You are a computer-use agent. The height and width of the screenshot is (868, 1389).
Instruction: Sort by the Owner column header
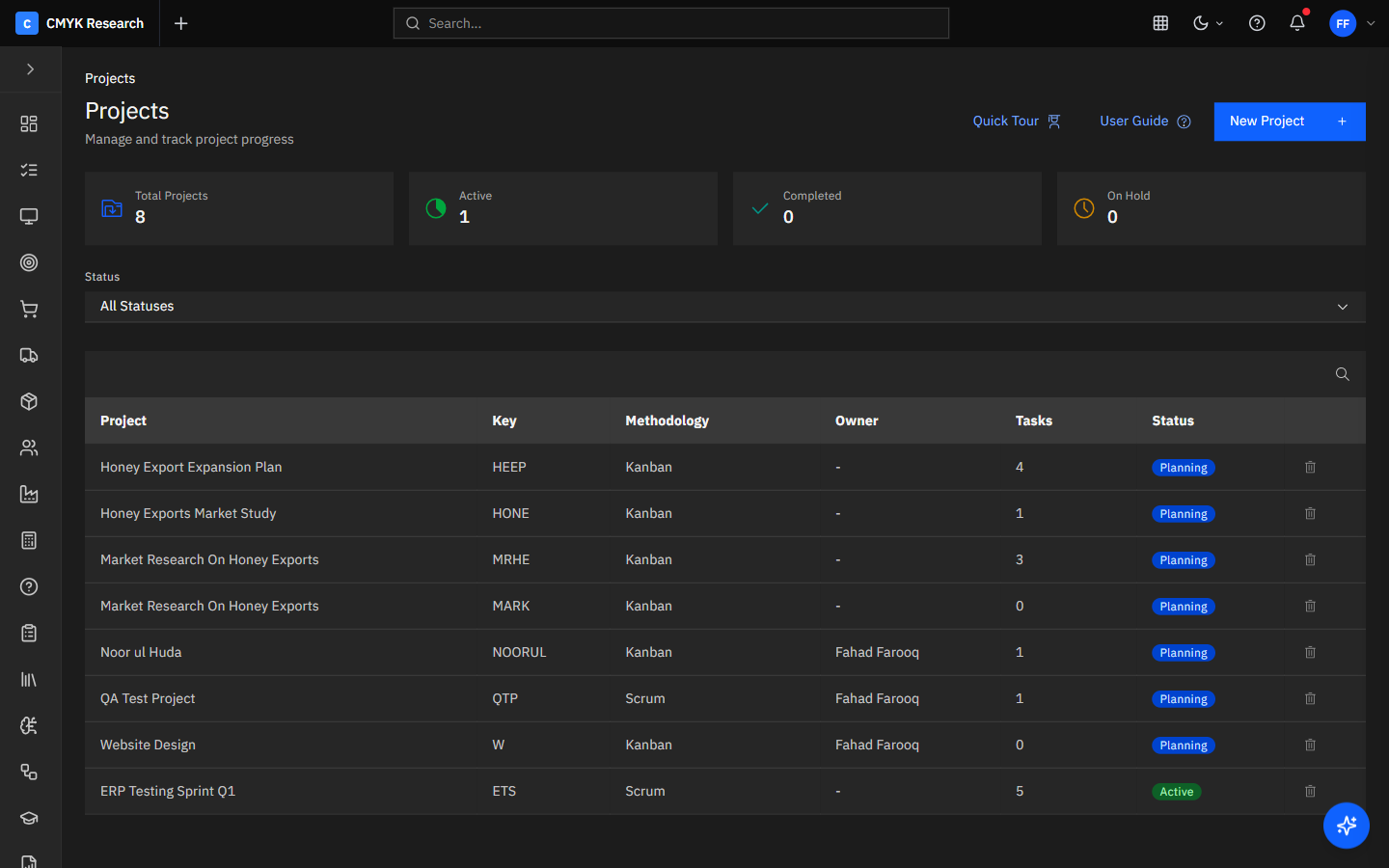[857, 420]
